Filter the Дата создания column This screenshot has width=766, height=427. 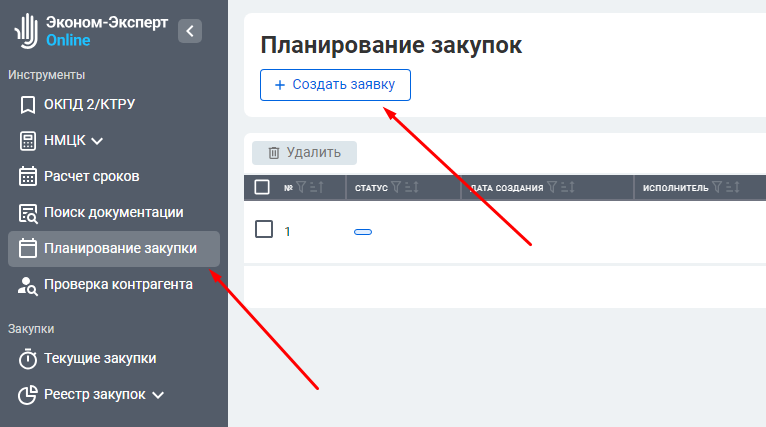[552, 187]
